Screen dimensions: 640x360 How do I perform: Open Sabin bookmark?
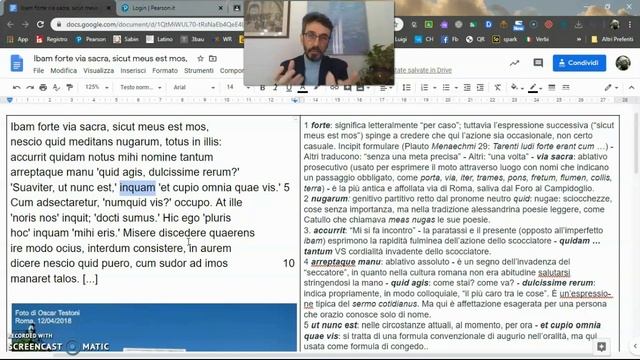pos(126,39)
